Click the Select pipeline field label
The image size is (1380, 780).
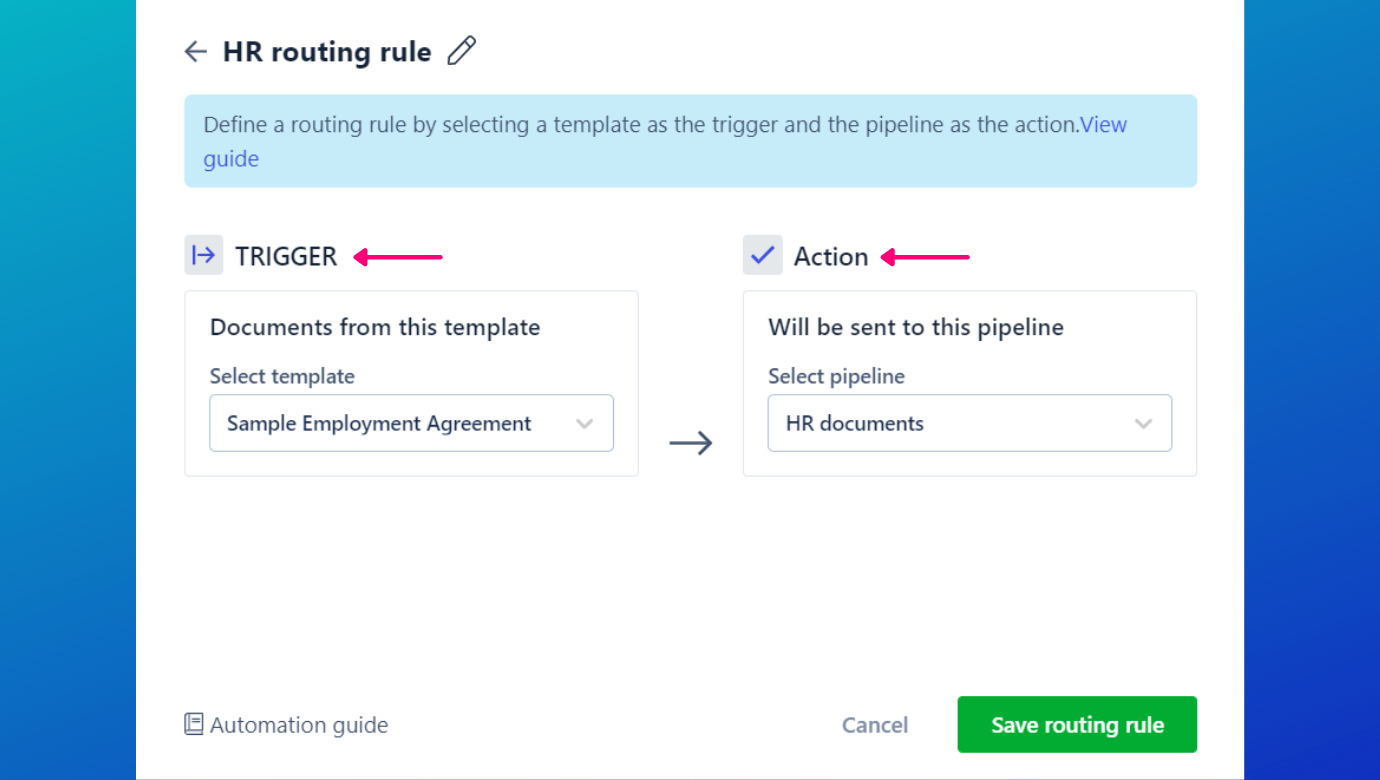pos(836,376)
